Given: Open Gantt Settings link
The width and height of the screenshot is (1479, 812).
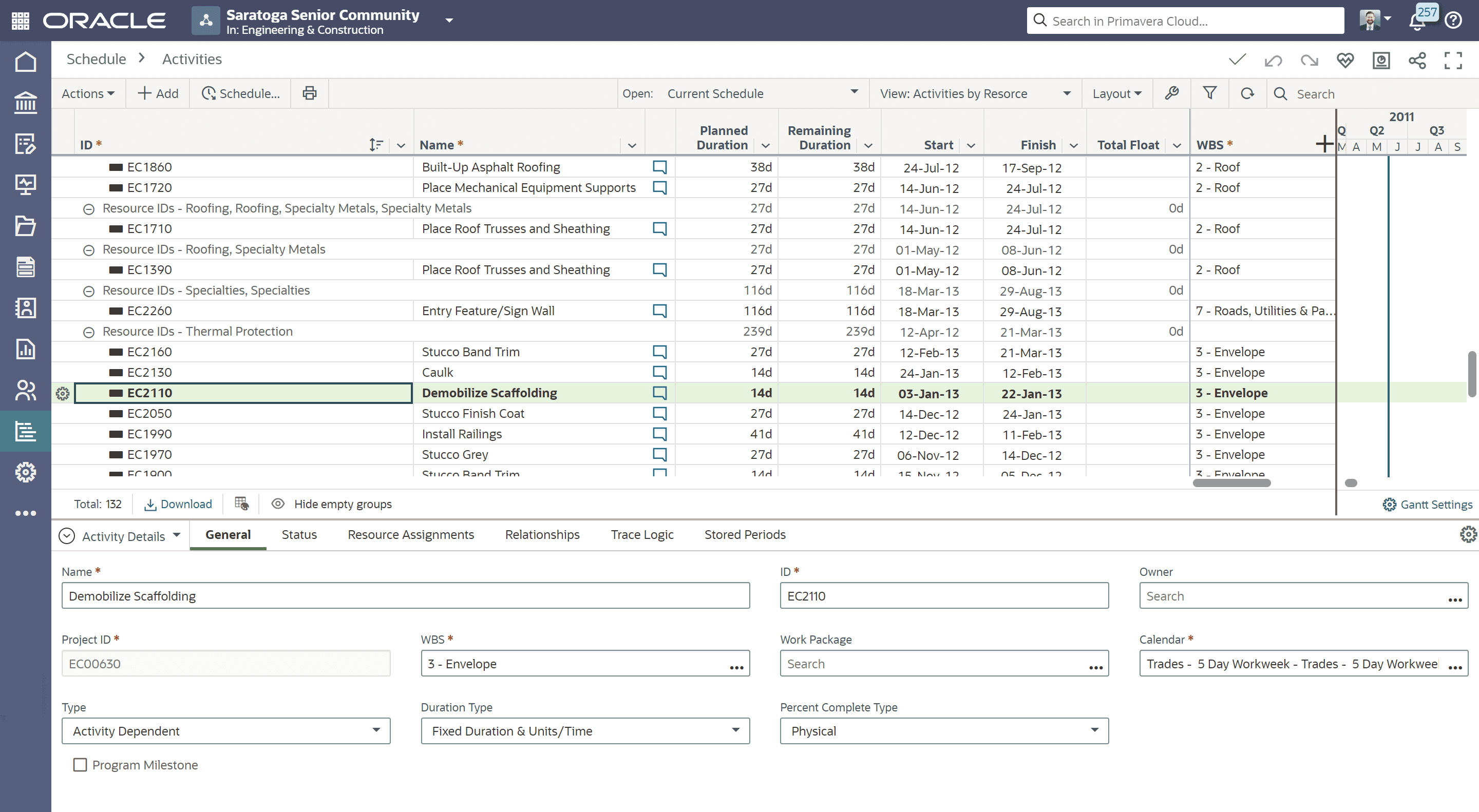Looking at the screenshot, I should (x=1427, y=505).
